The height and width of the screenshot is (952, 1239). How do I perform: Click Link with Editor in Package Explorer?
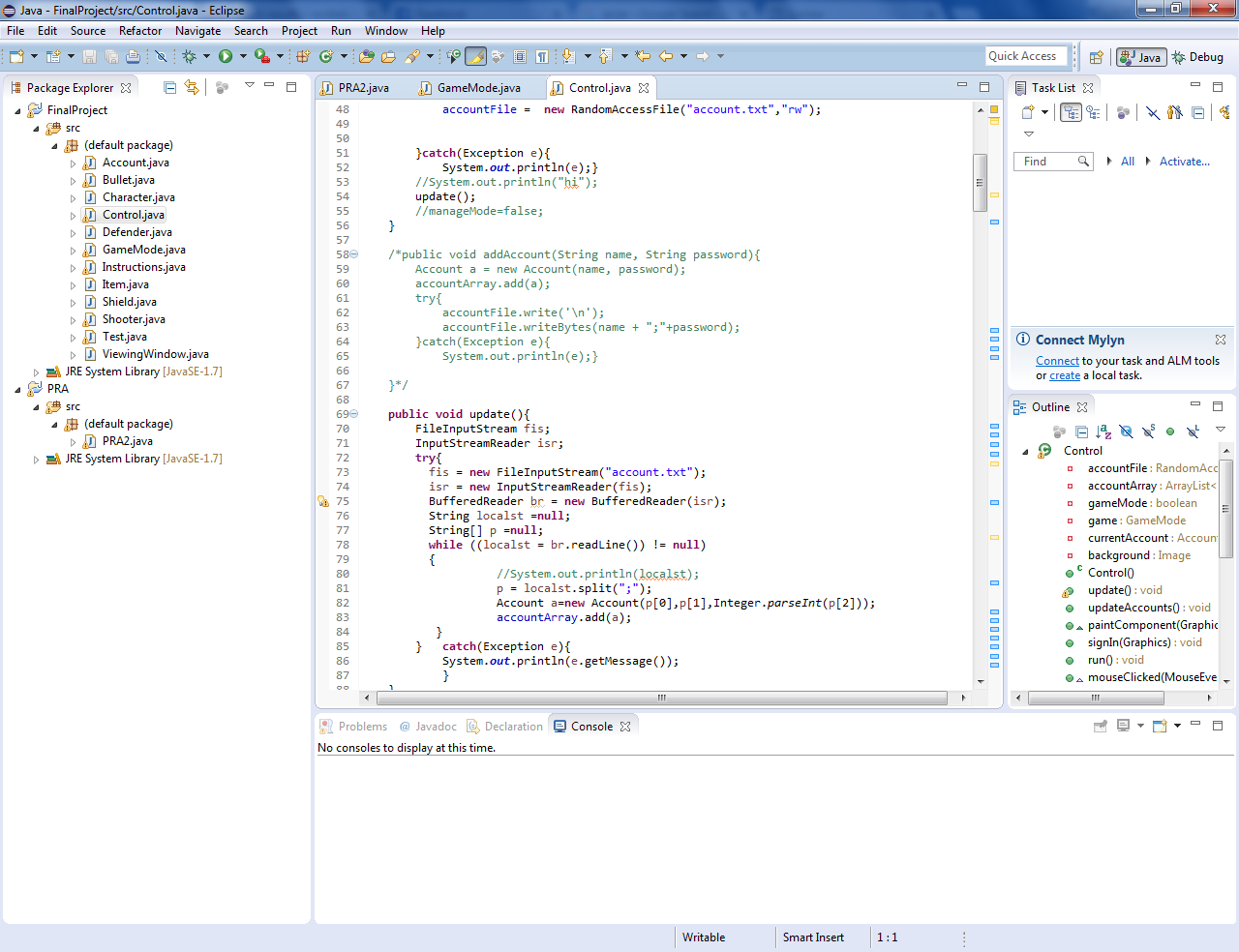192,87
